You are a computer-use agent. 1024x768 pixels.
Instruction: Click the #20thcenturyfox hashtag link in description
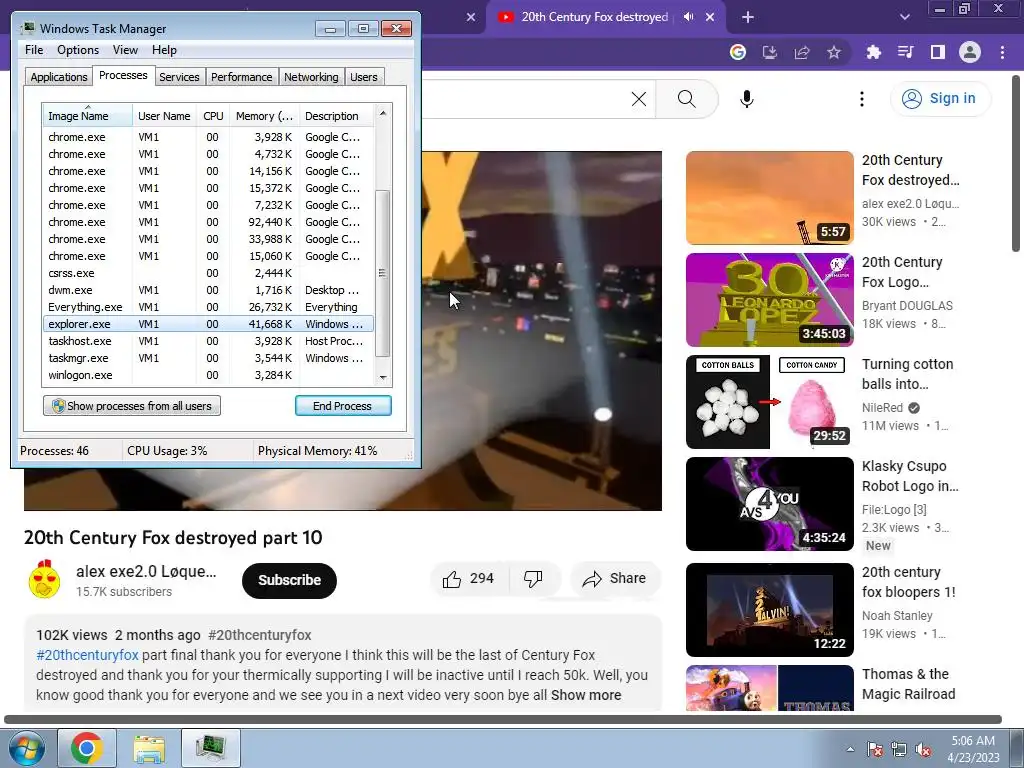point(88,654)
